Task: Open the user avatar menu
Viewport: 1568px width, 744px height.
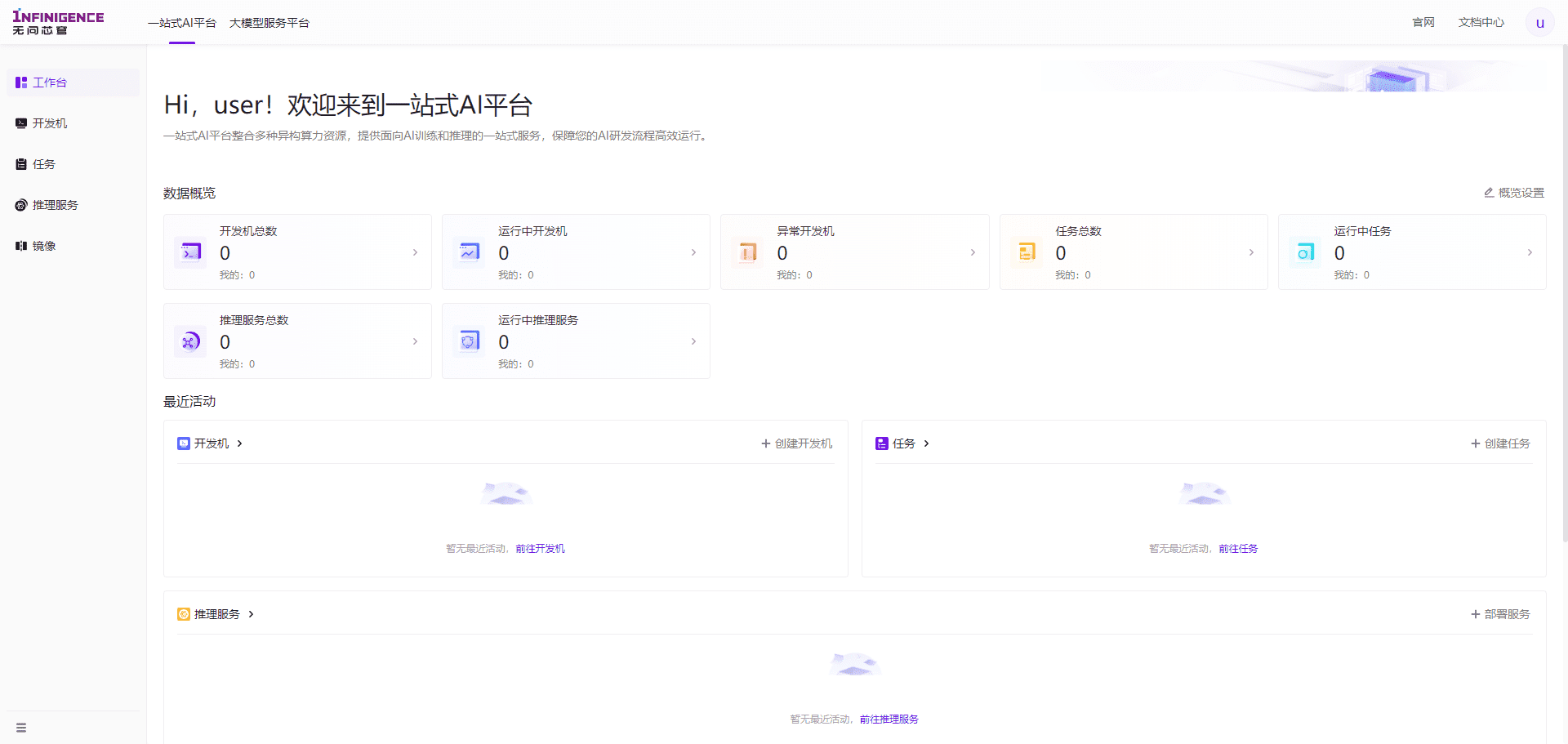Action: click(1539, 23)
